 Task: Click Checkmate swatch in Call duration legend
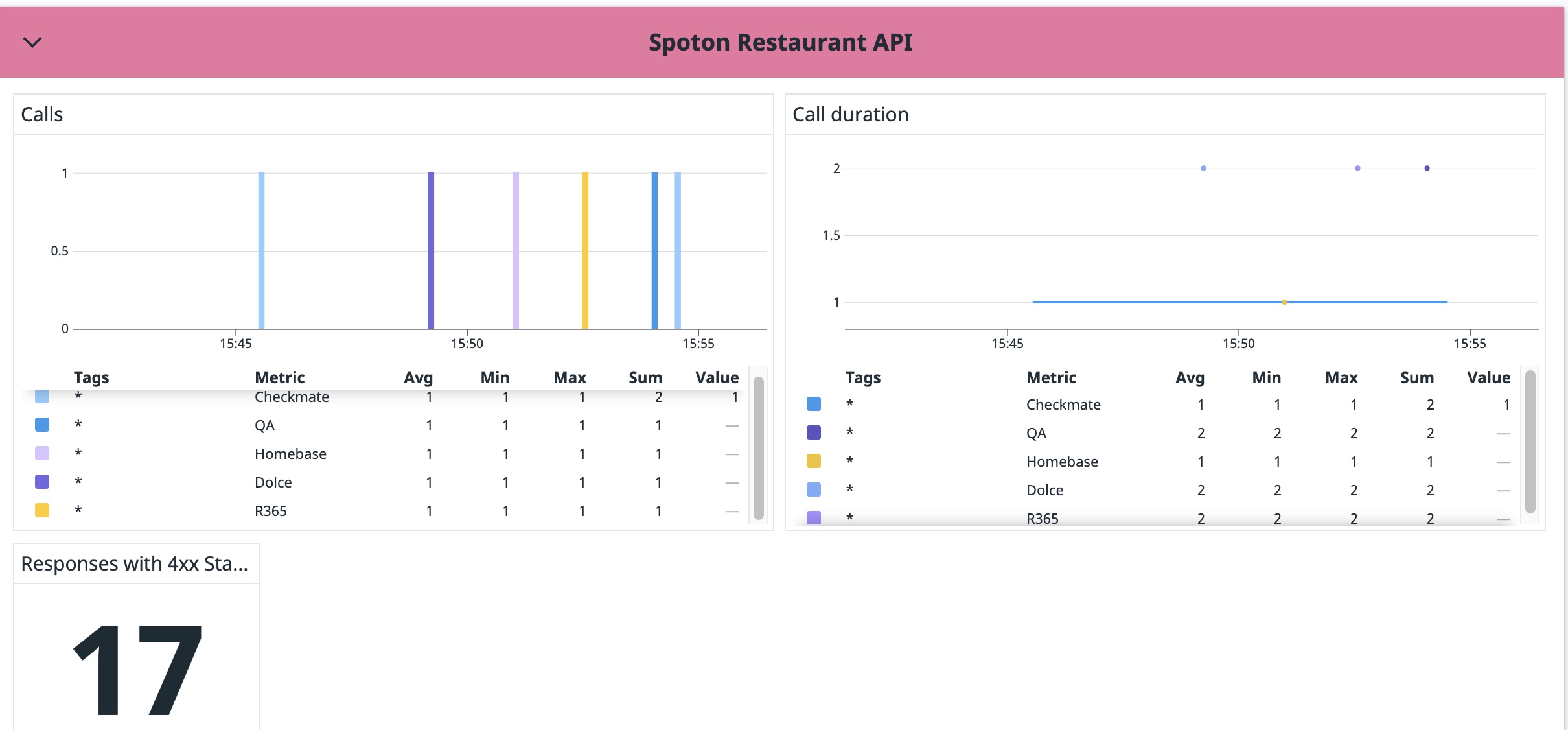click(x=814, y=404)
